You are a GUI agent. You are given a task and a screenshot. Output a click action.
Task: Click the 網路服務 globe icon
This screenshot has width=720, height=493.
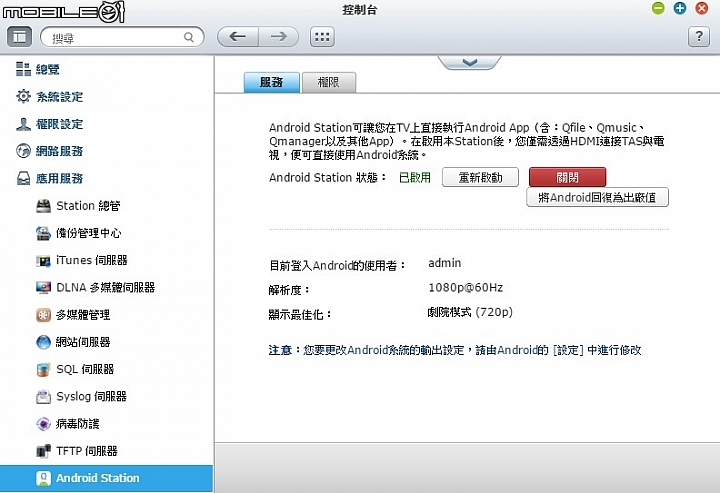click(x=23, y=151)
